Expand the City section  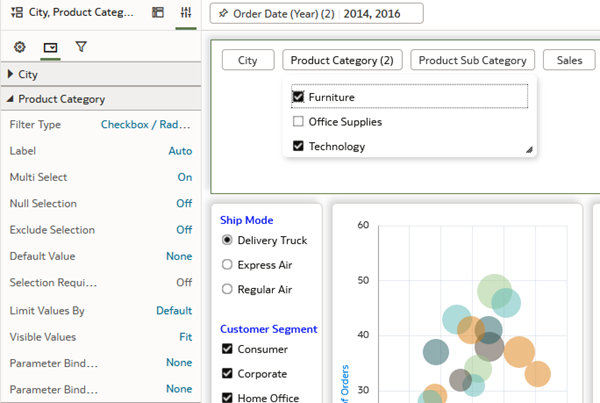pyautogui.click(x=10, y=74)
